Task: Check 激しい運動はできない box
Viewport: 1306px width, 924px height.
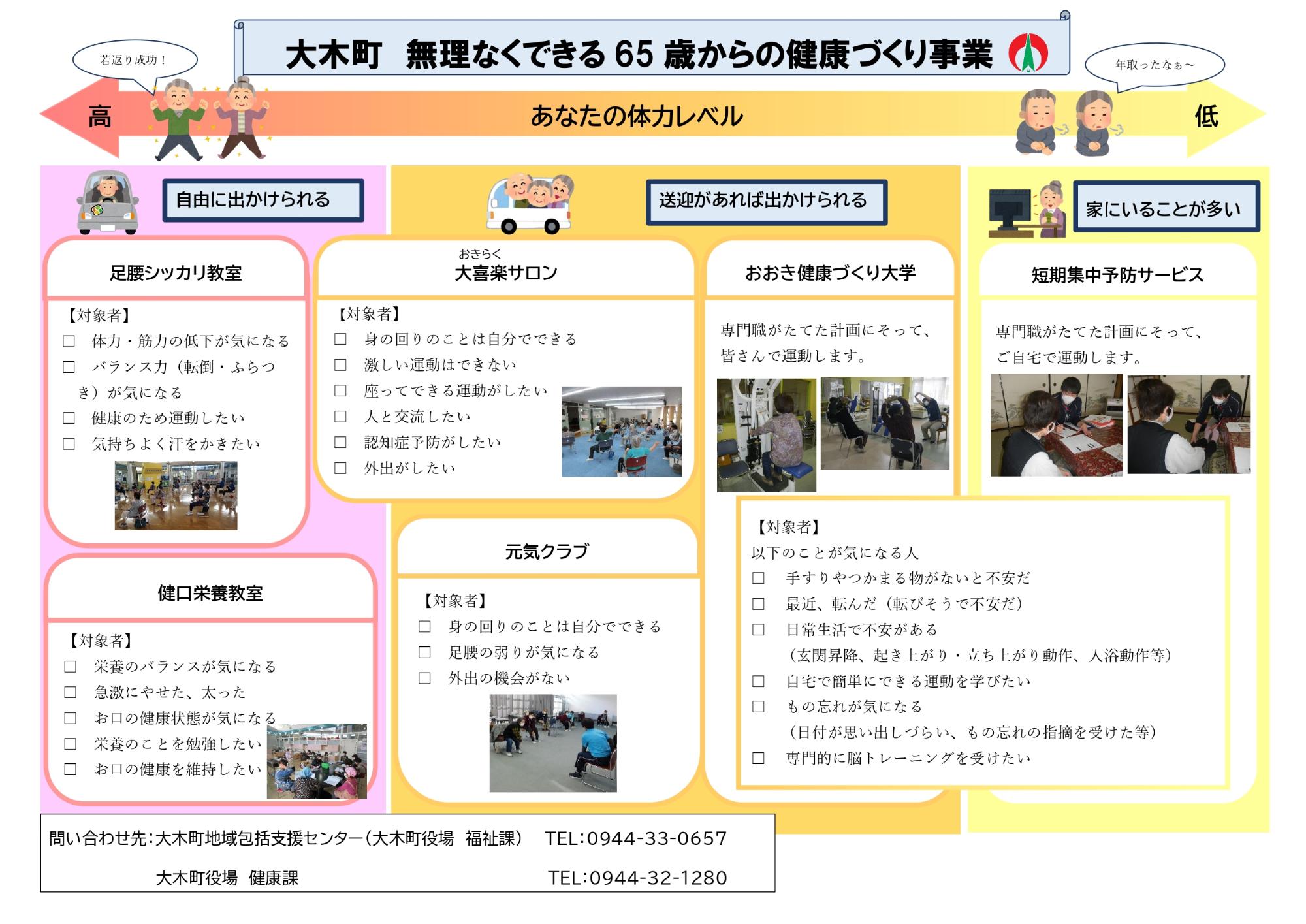Action: coord(340,364)
